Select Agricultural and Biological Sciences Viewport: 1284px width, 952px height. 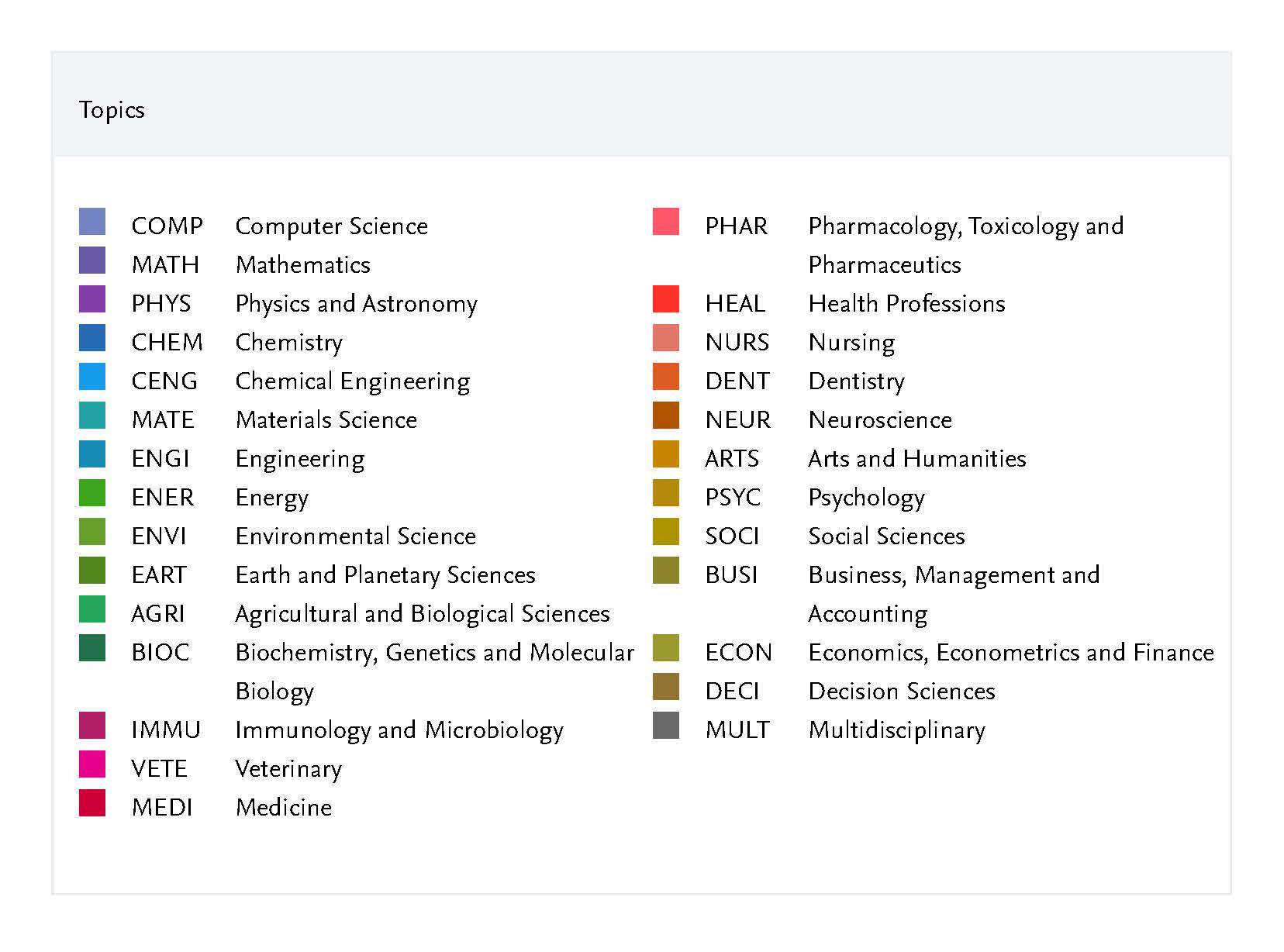(x=422, y=614)
